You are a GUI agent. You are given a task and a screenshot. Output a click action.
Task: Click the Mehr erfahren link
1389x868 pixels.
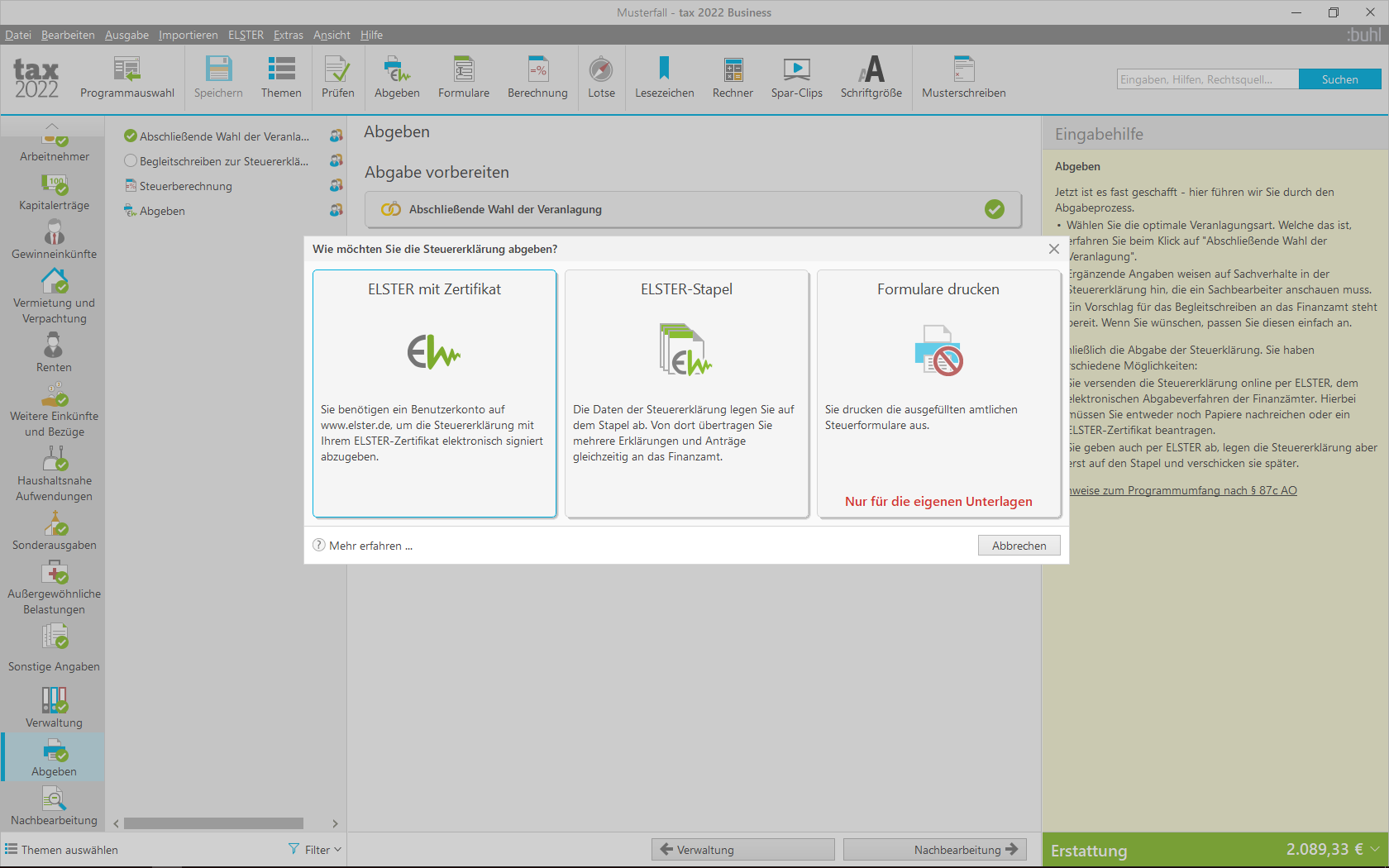tap(370, 546)
